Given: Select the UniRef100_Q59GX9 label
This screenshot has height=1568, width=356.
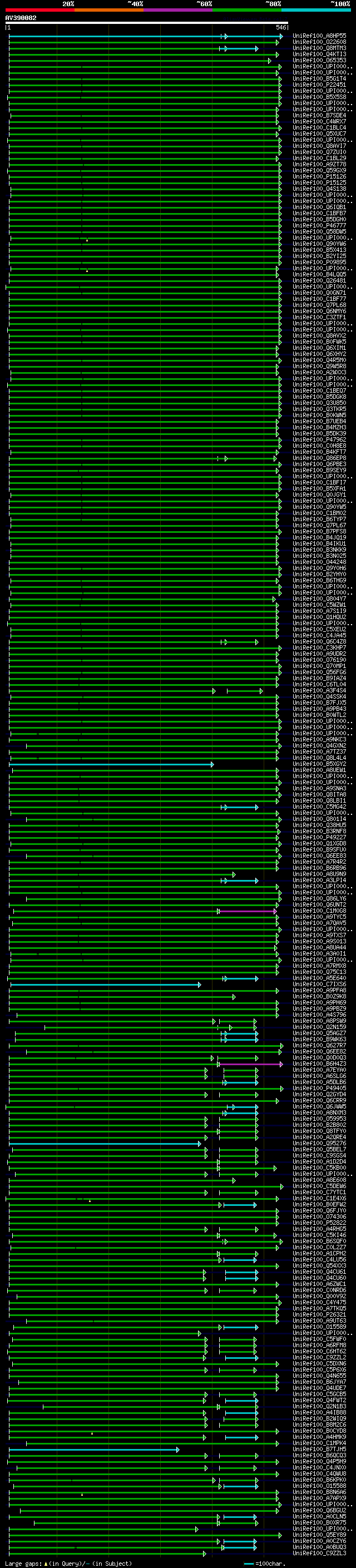Looking at the screenshot, I should (x=319, y=170).
